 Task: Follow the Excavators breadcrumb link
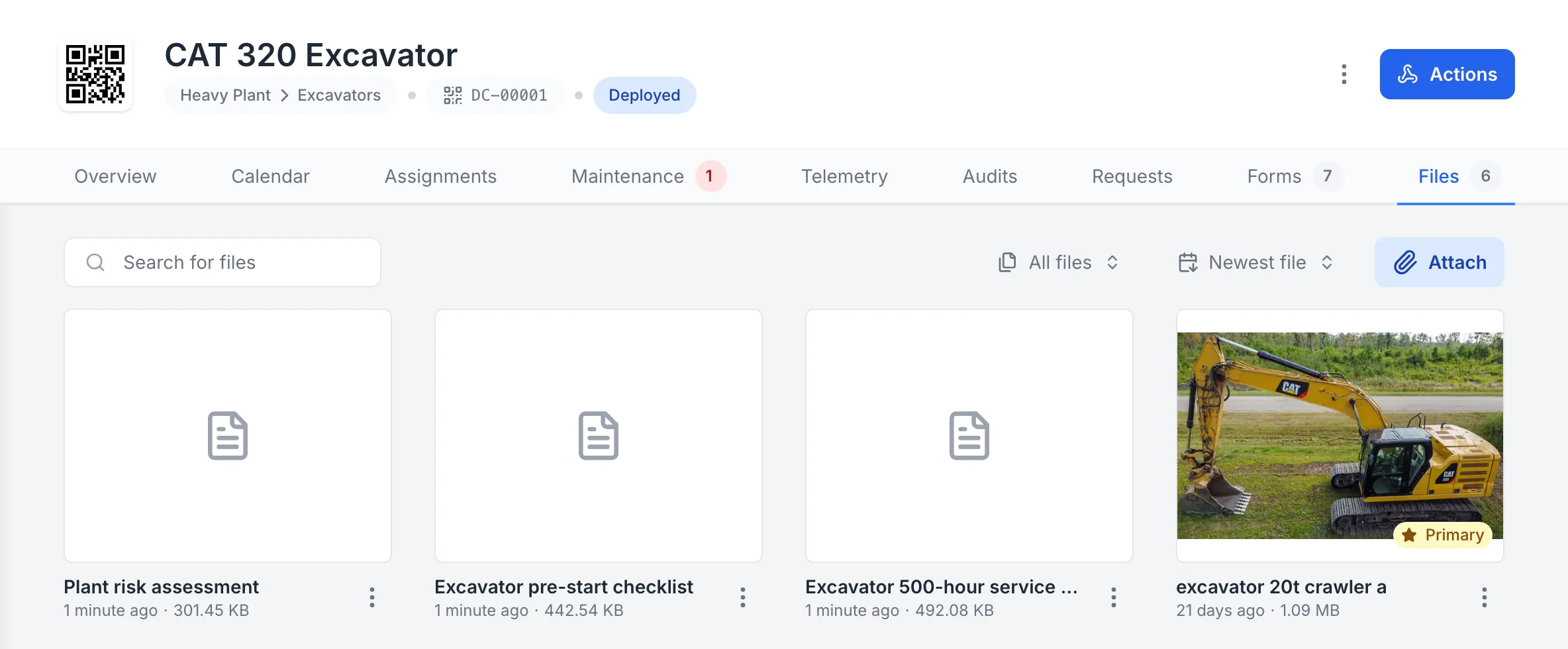339,95
